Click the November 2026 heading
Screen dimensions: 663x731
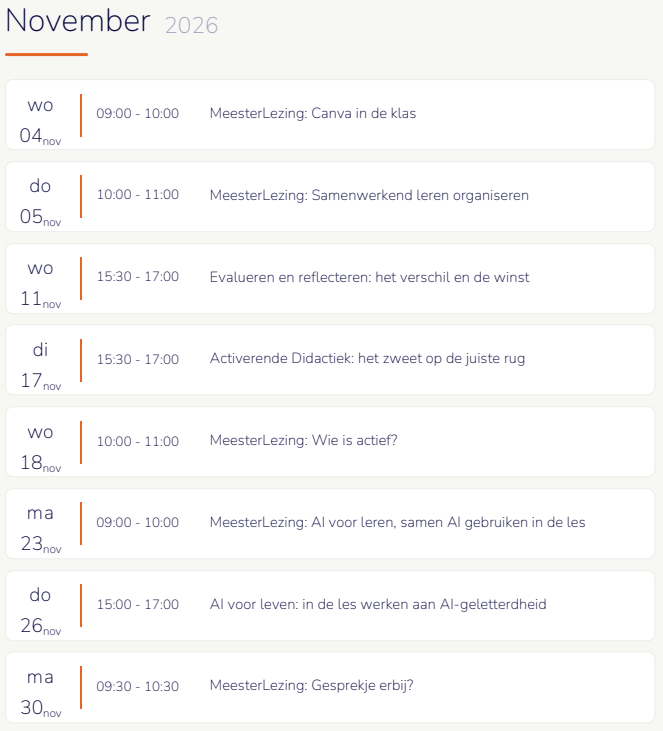[112, 22]
